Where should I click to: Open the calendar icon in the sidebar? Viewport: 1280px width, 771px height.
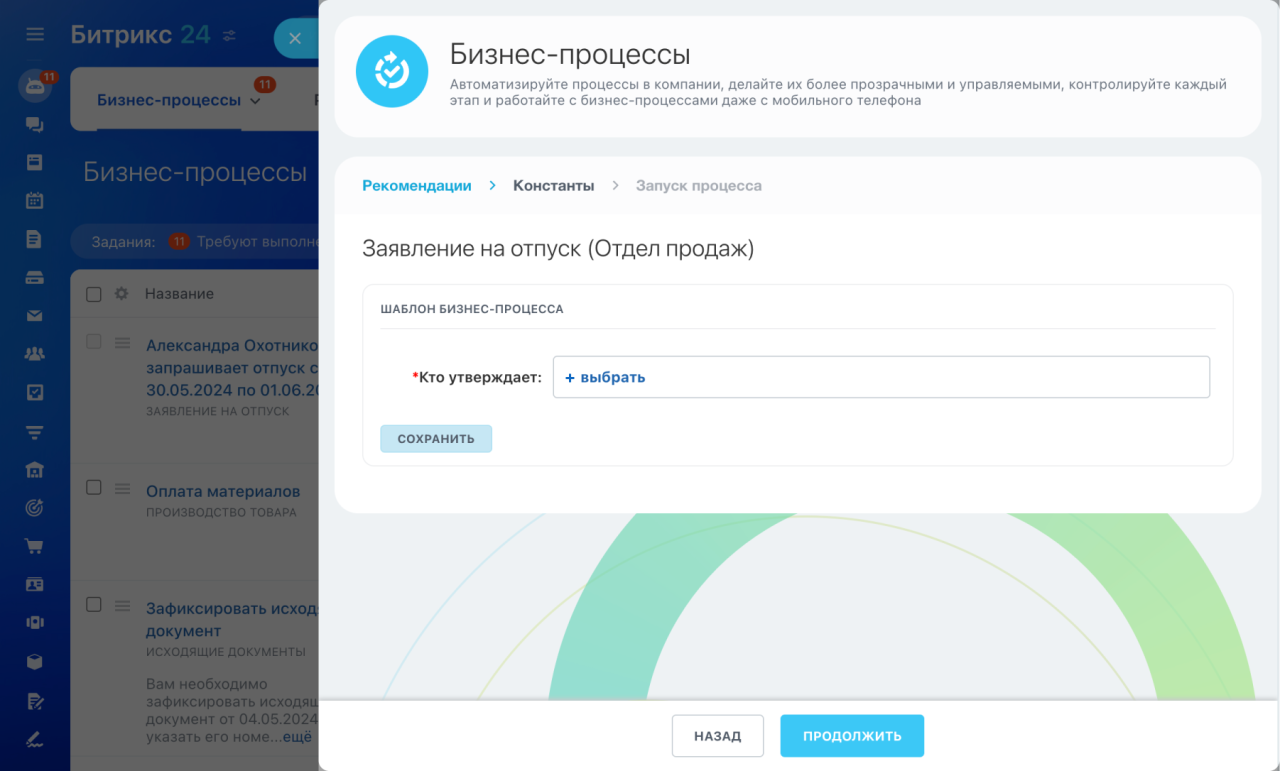click(35, 200)
